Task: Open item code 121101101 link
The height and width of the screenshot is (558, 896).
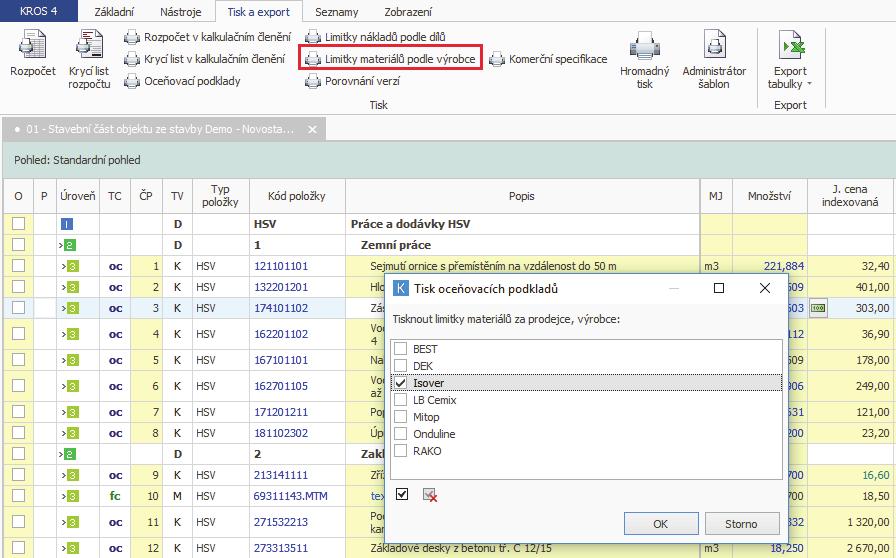Action: click(281, 266)
